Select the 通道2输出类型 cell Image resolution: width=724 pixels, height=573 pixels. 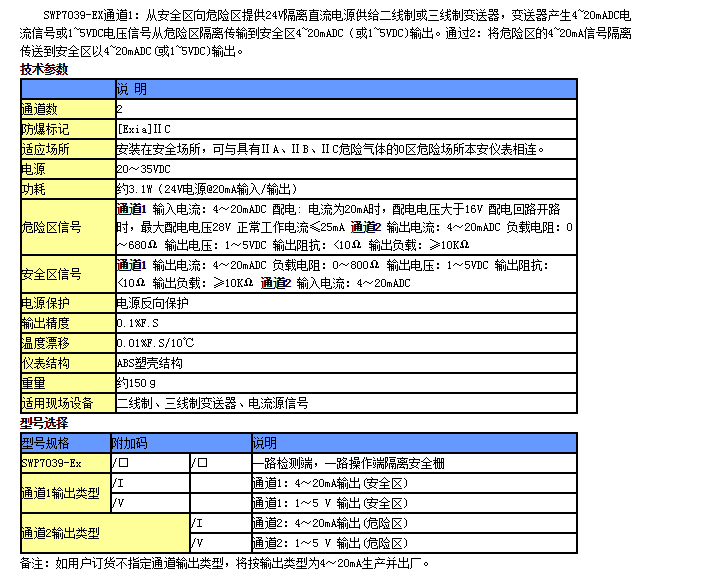pos(61,533)
